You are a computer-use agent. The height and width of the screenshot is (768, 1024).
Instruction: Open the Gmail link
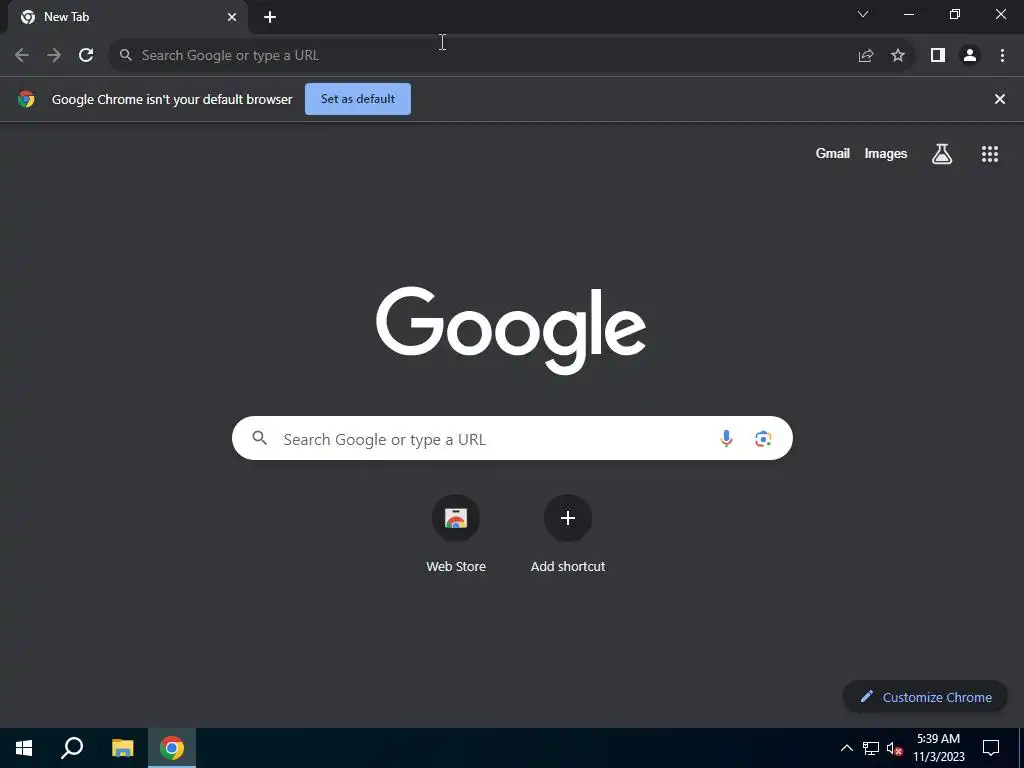[x=833, y=153]
